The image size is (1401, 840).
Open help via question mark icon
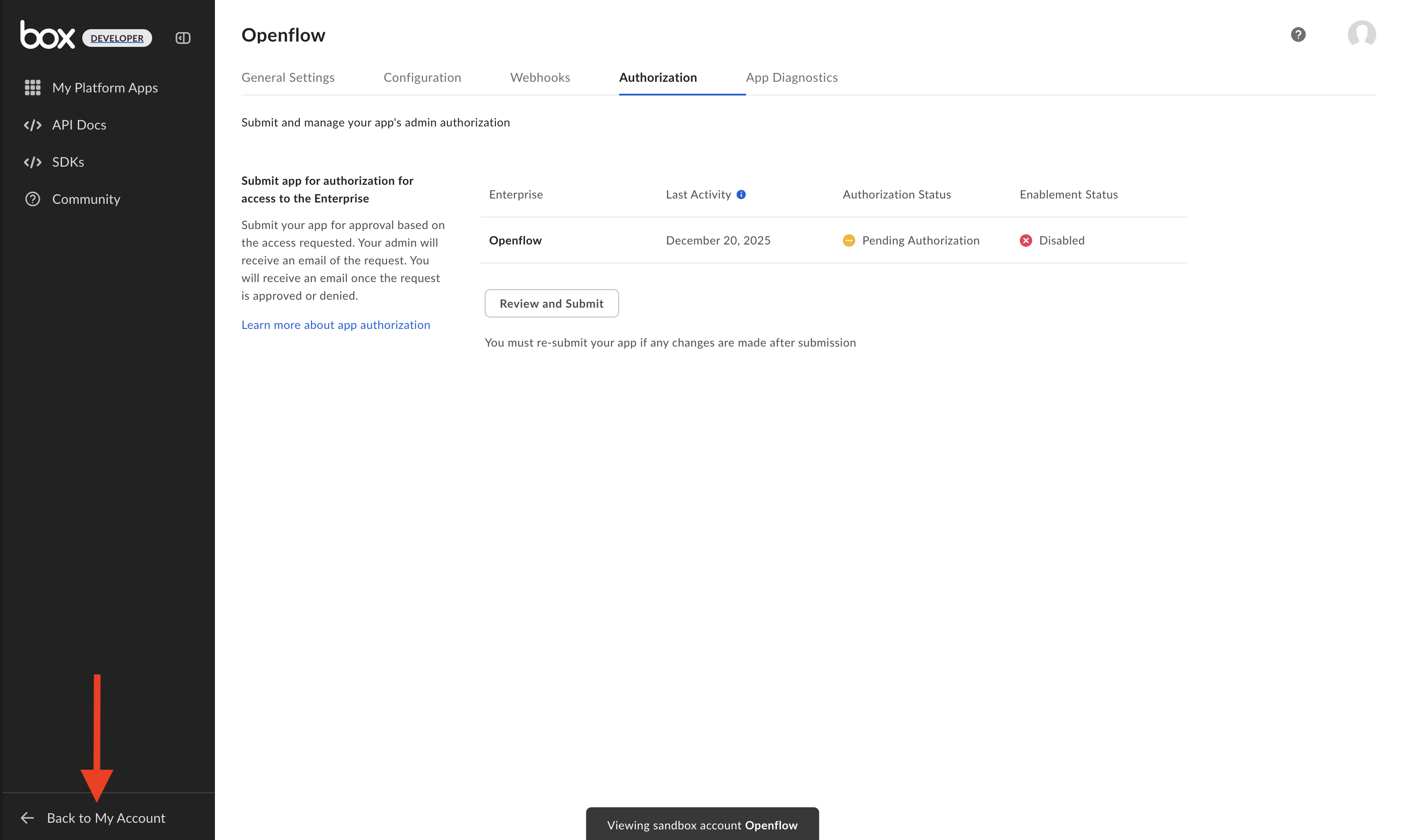tap(1298, 34)
